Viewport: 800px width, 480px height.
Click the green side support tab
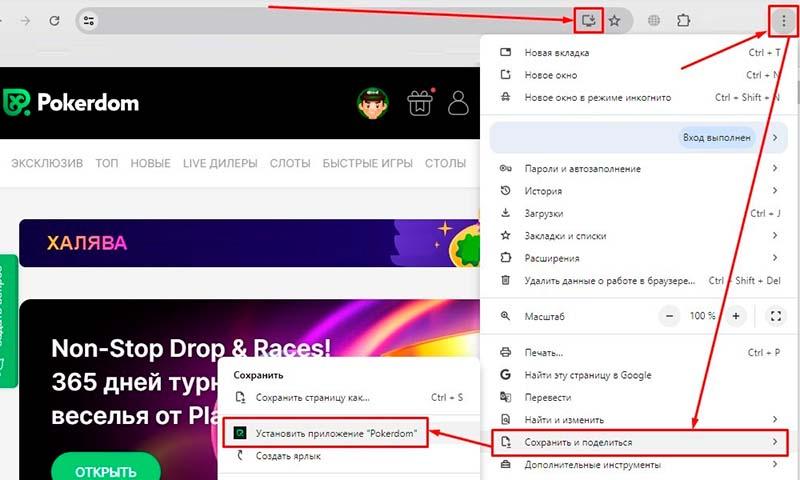[x=8, y=321]
